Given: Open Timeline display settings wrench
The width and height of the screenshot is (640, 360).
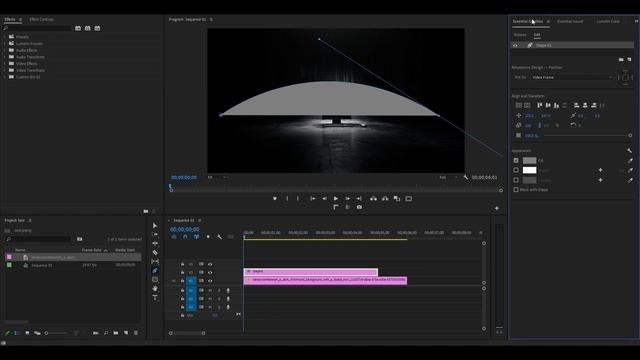Looking at the screenshot, I should 220,237.
